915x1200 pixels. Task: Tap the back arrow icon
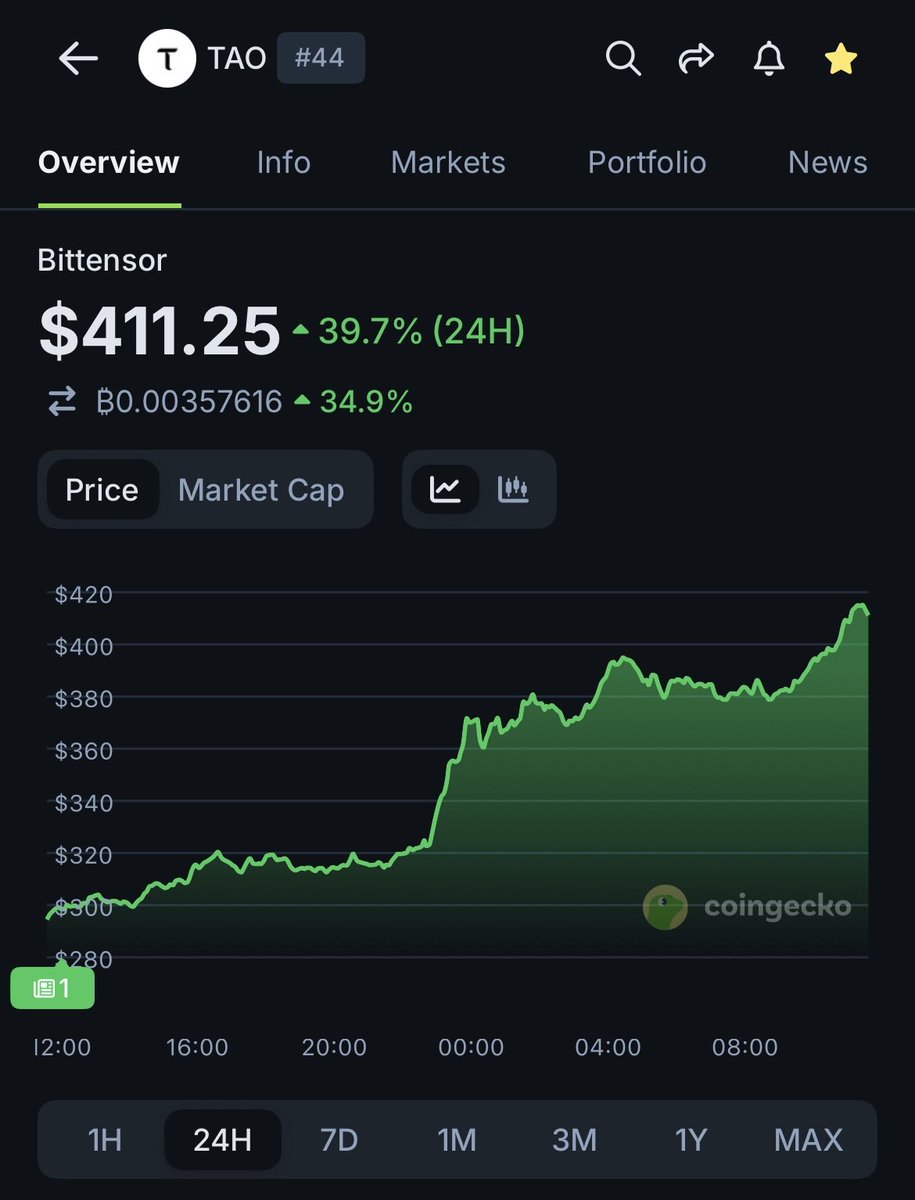tap(78, 59)
